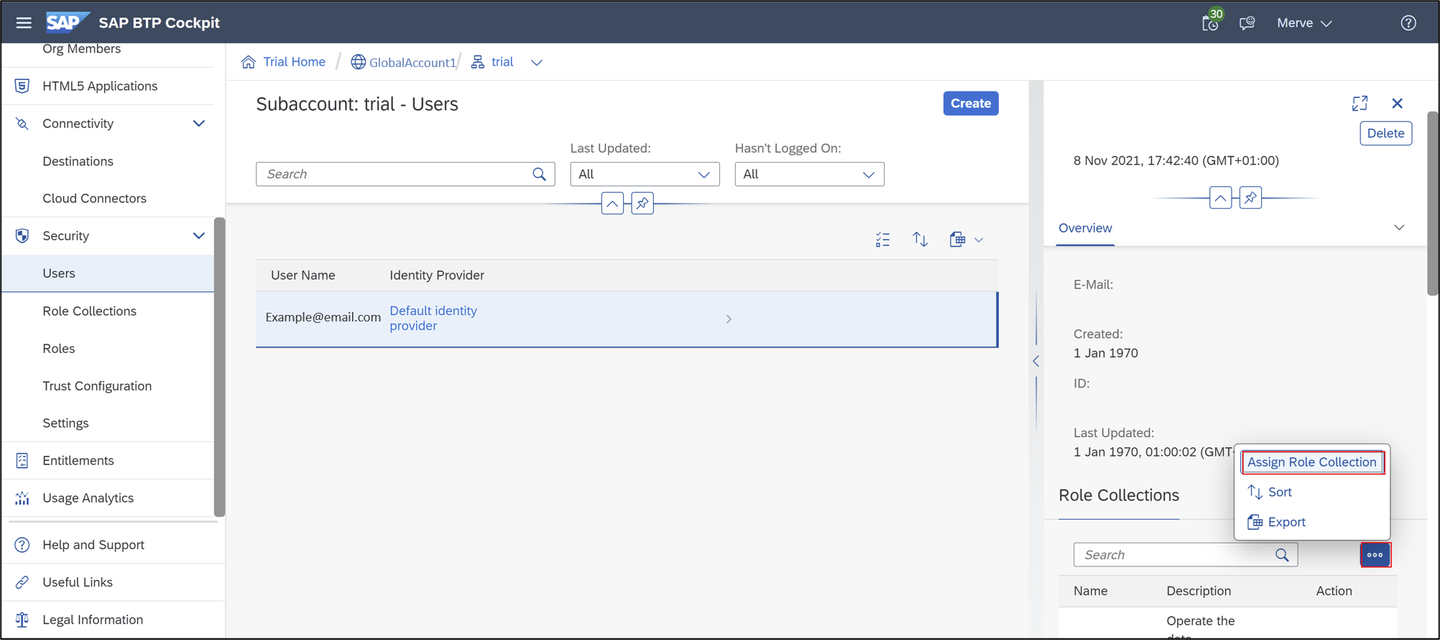Collapse the users filter header arrow
Viewport: 1440px width, 640px height.
612,203
